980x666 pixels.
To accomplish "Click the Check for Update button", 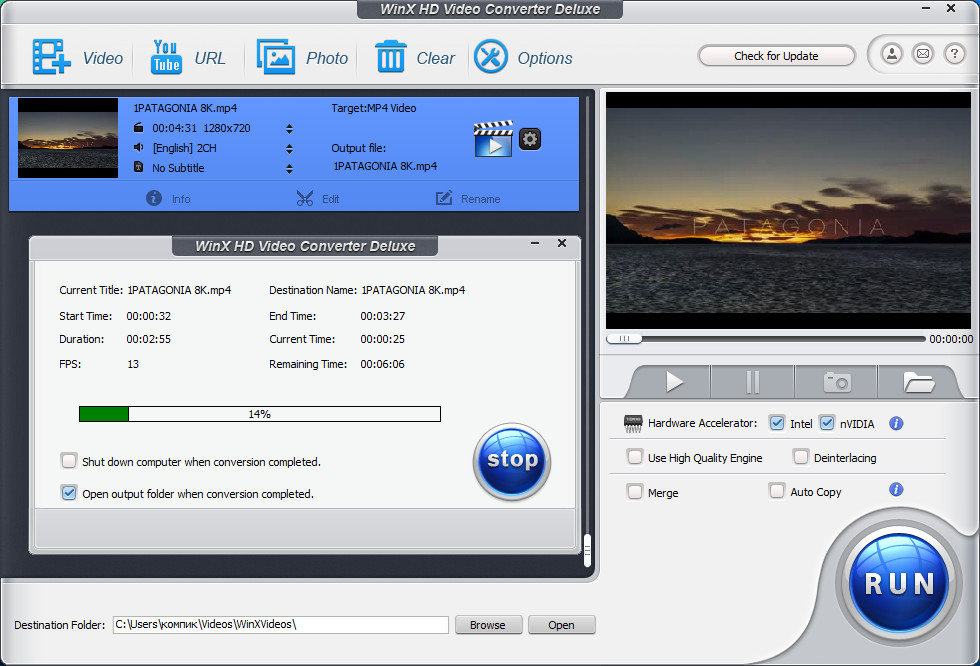I will coord(776,56).
